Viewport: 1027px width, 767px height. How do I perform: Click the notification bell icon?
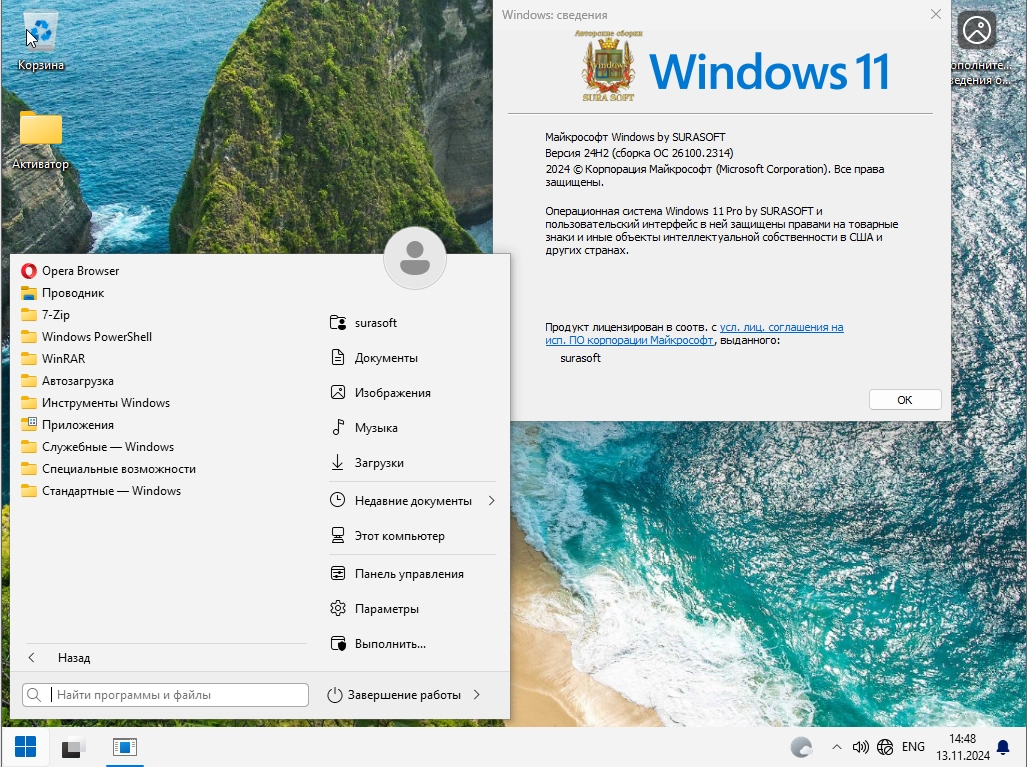[1003, 747]
